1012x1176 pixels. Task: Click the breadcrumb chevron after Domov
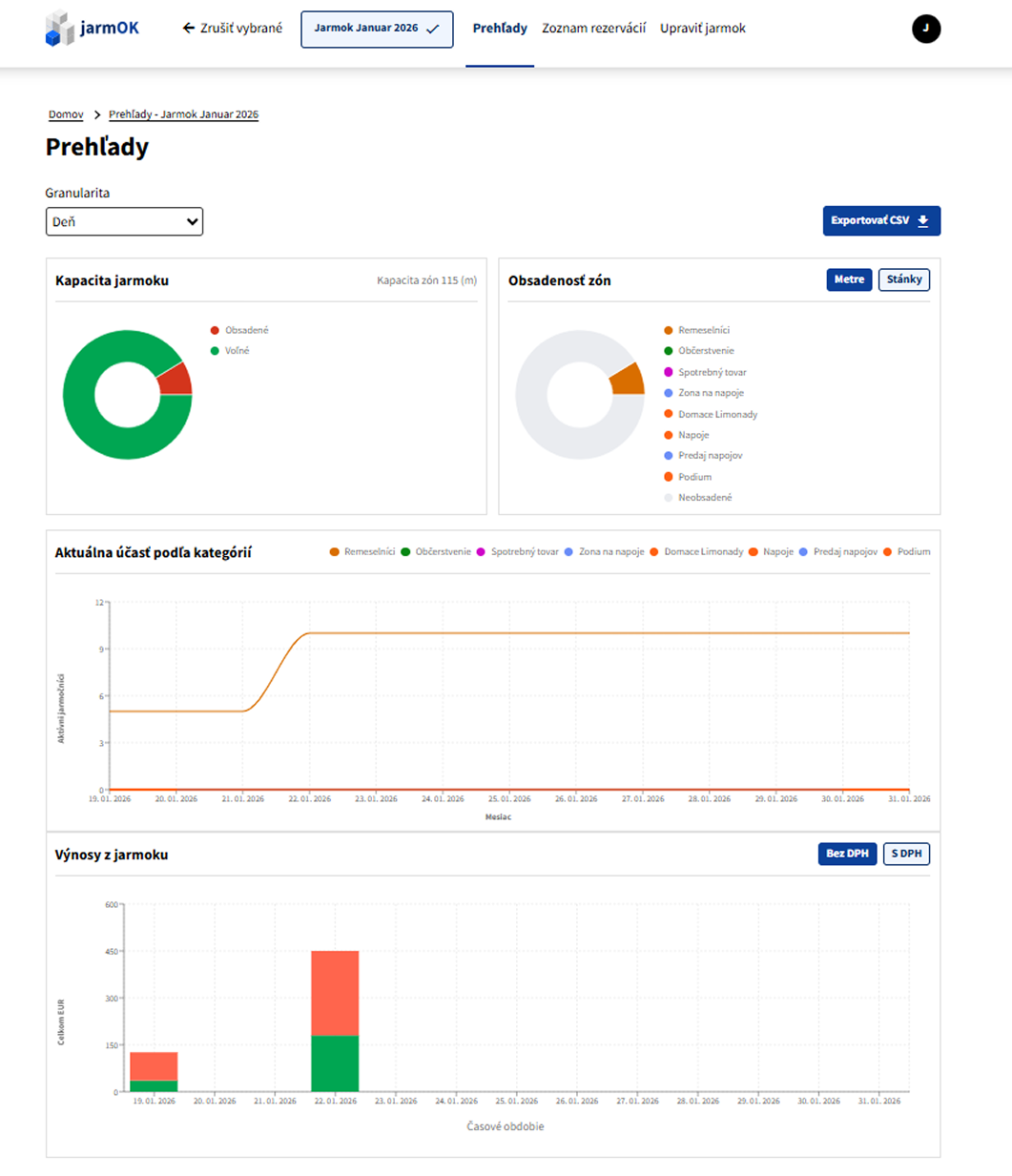pyautogui.click(x=96, y=114)
